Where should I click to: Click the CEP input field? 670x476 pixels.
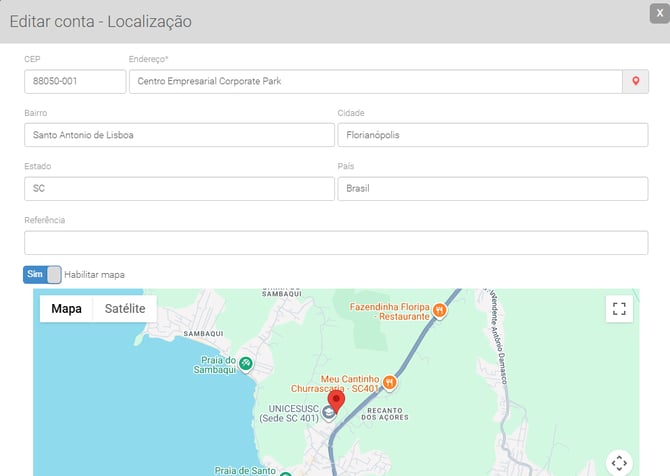(x=75, y=81)
